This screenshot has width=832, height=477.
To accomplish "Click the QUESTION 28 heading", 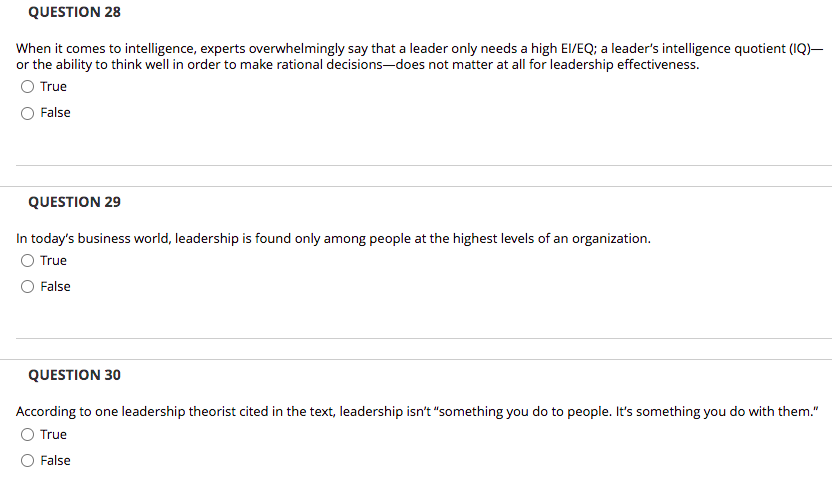I will click(74, 12).
